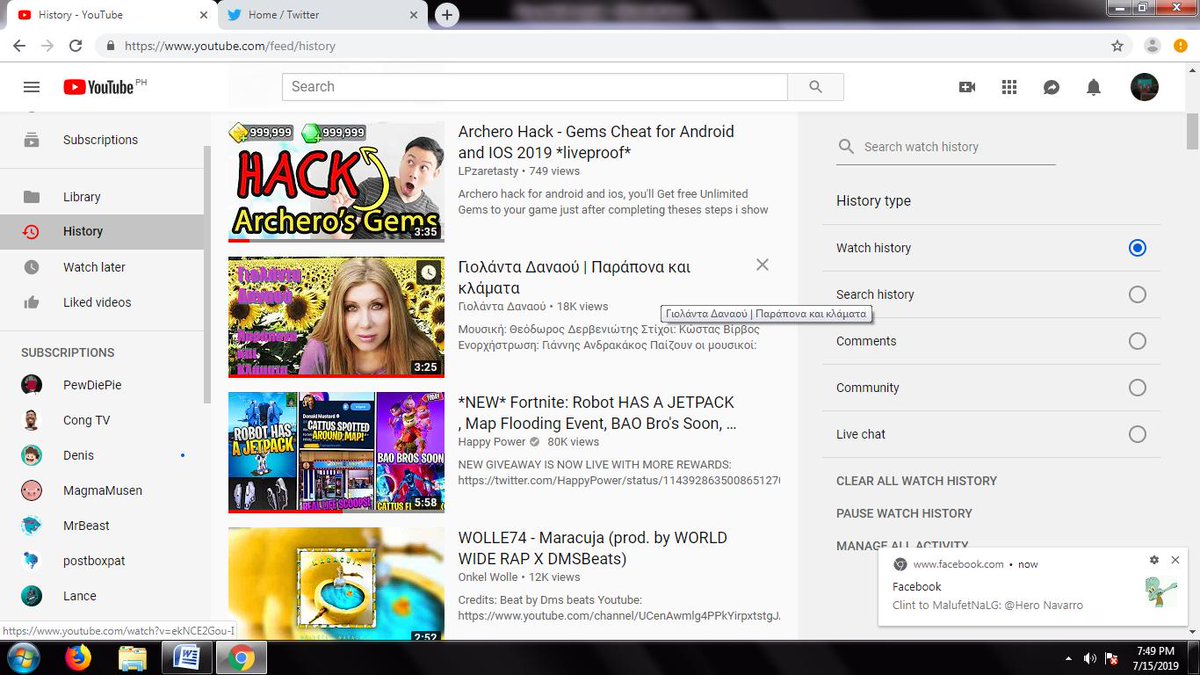Open Watch later in sidebar
The image size is (1200, 675).
[x=94, y=267]
